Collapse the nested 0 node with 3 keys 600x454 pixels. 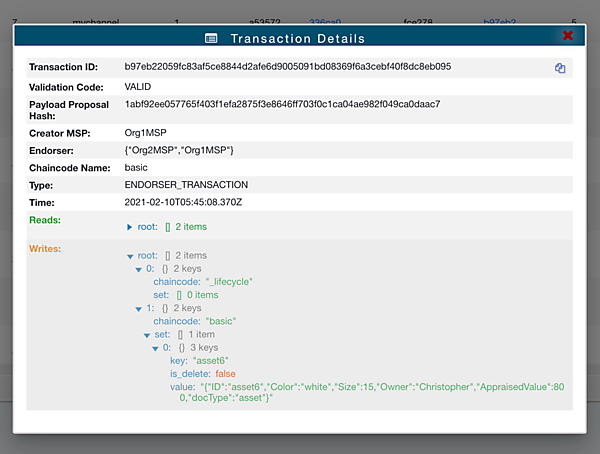(154, 347)
